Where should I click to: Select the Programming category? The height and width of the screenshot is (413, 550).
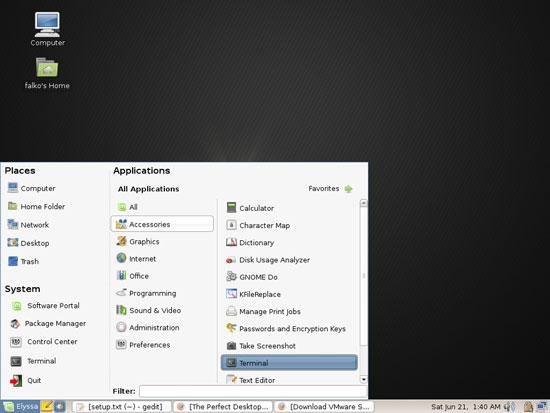[x=162, y=293]
